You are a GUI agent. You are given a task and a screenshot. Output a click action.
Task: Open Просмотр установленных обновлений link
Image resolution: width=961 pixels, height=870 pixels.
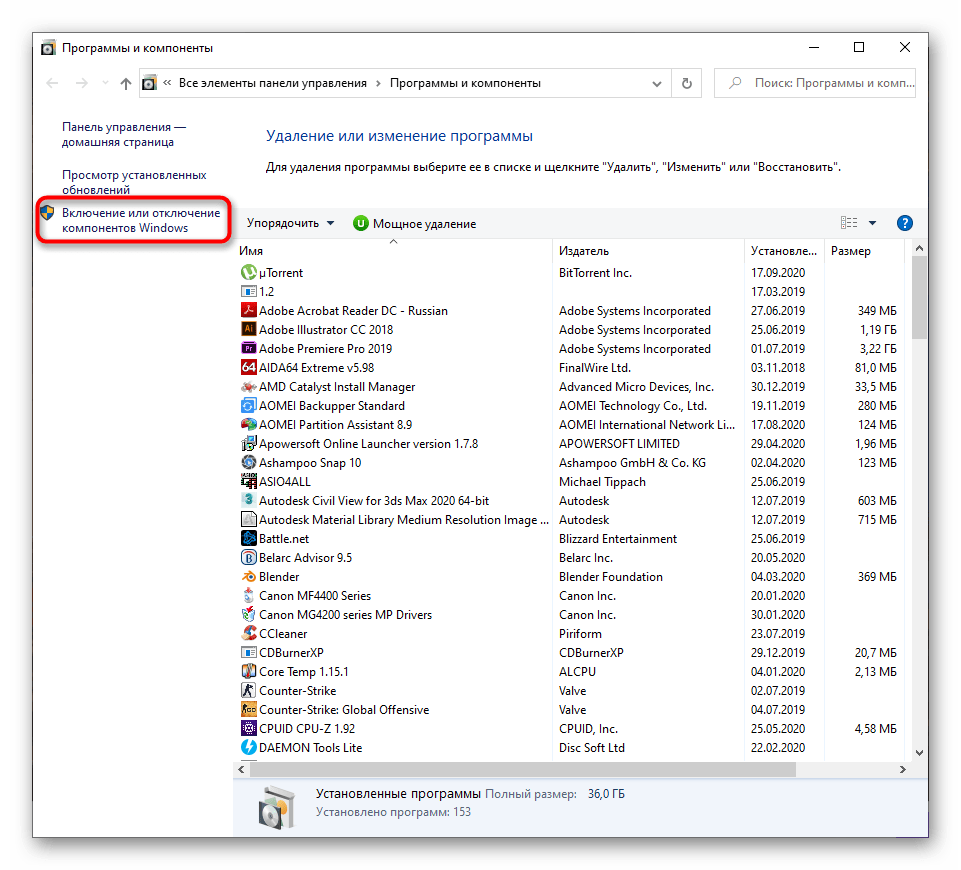(134, 182)
